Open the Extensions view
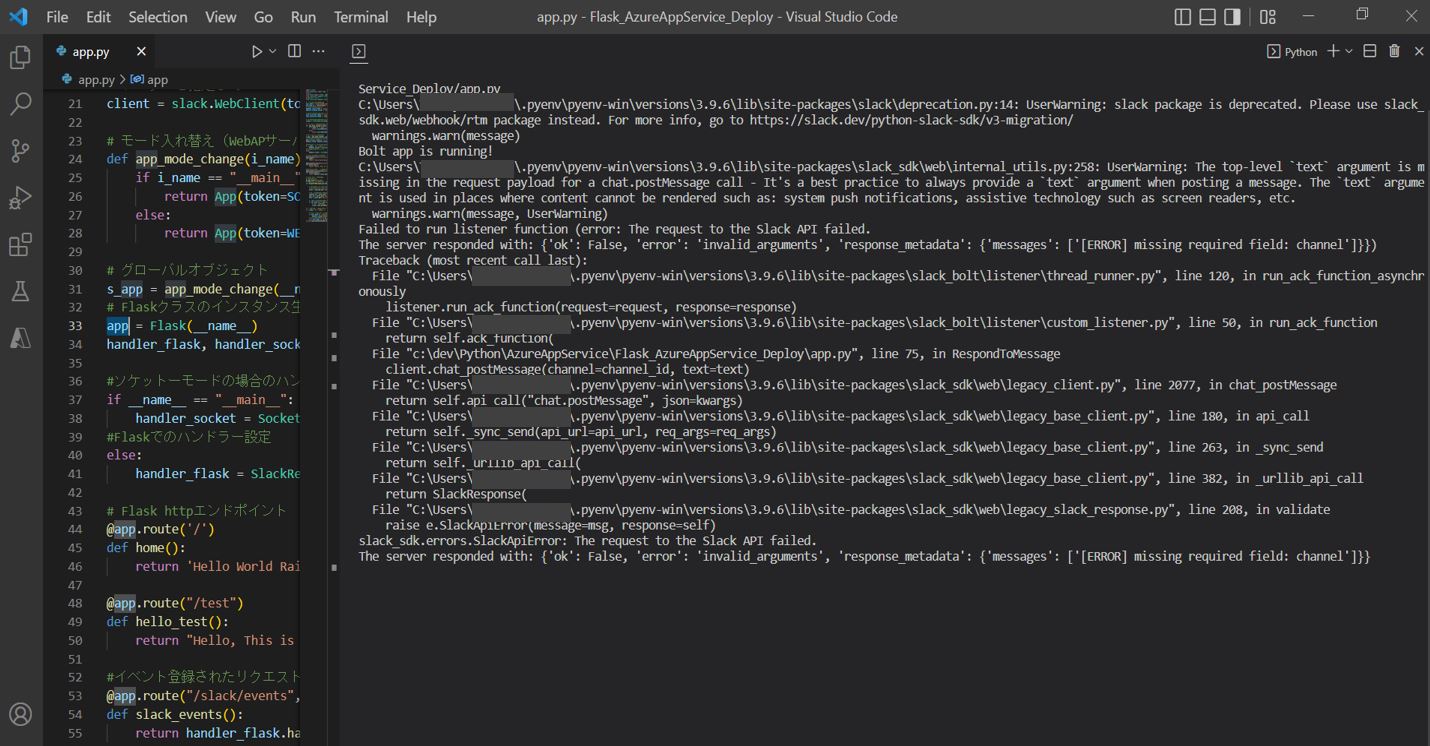The width and height of the screenshot is (1430, 746). [20, 245]
